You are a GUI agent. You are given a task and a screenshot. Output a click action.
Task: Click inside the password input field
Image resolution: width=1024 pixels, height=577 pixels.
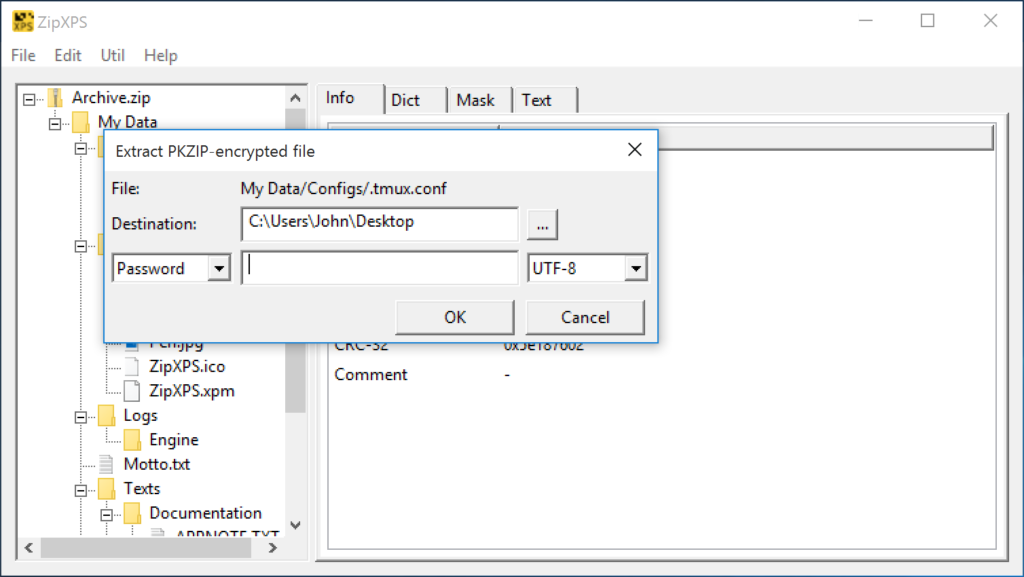point(379,267)
